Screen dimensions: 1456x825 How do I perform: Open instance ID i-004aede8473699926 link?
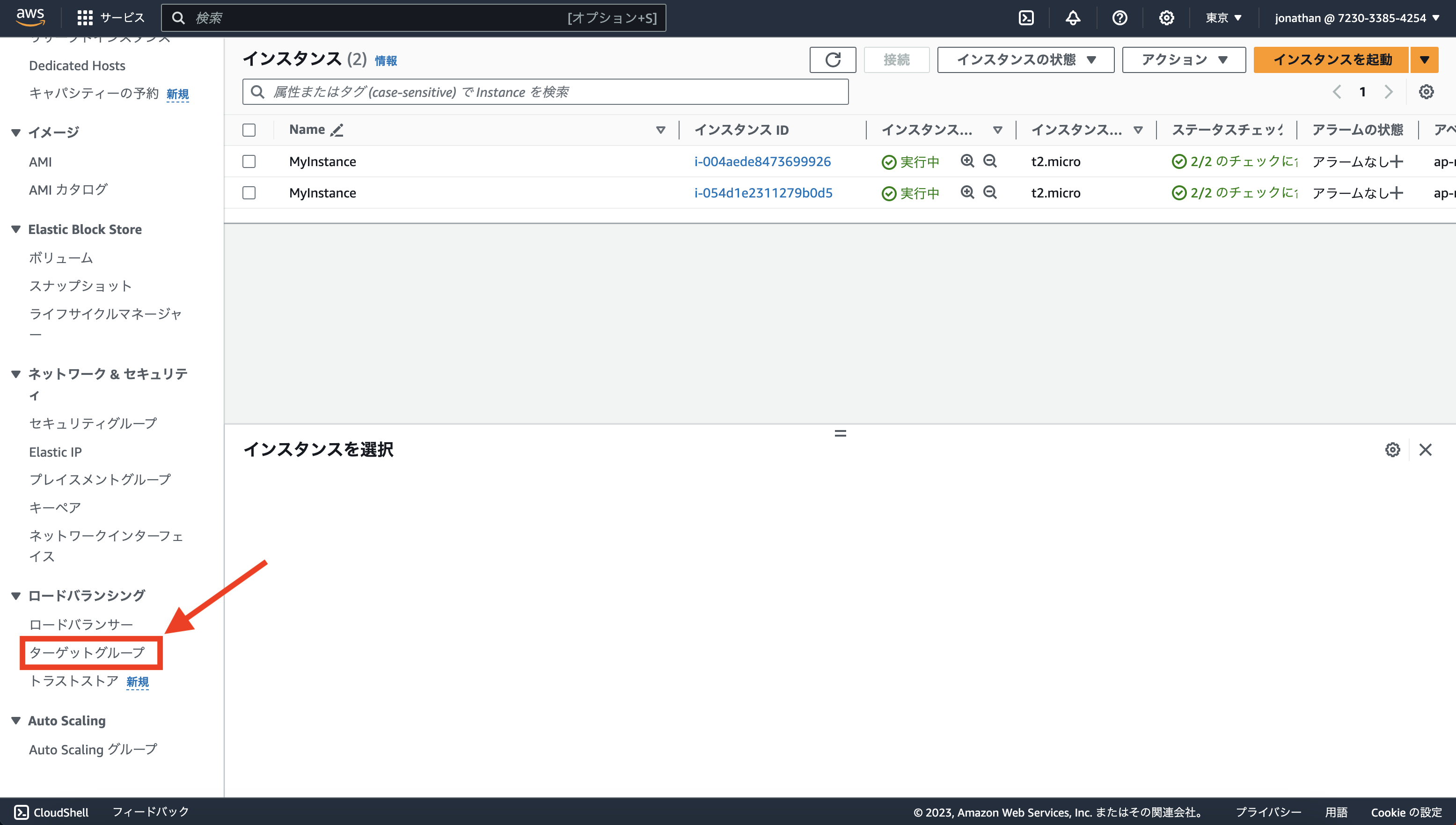point(762,161)
